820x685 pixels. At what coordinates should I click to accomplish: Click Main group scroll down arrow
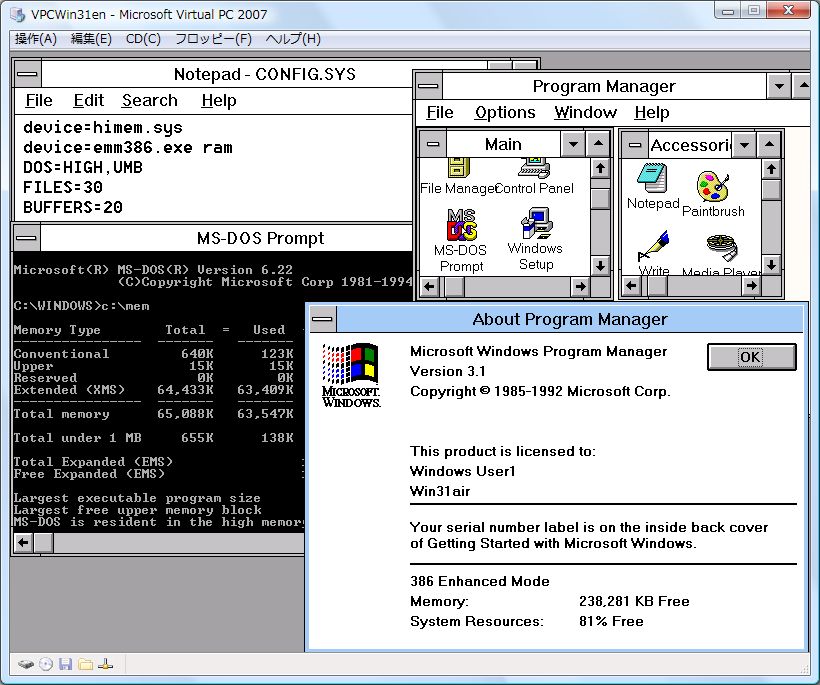(600, 266)
